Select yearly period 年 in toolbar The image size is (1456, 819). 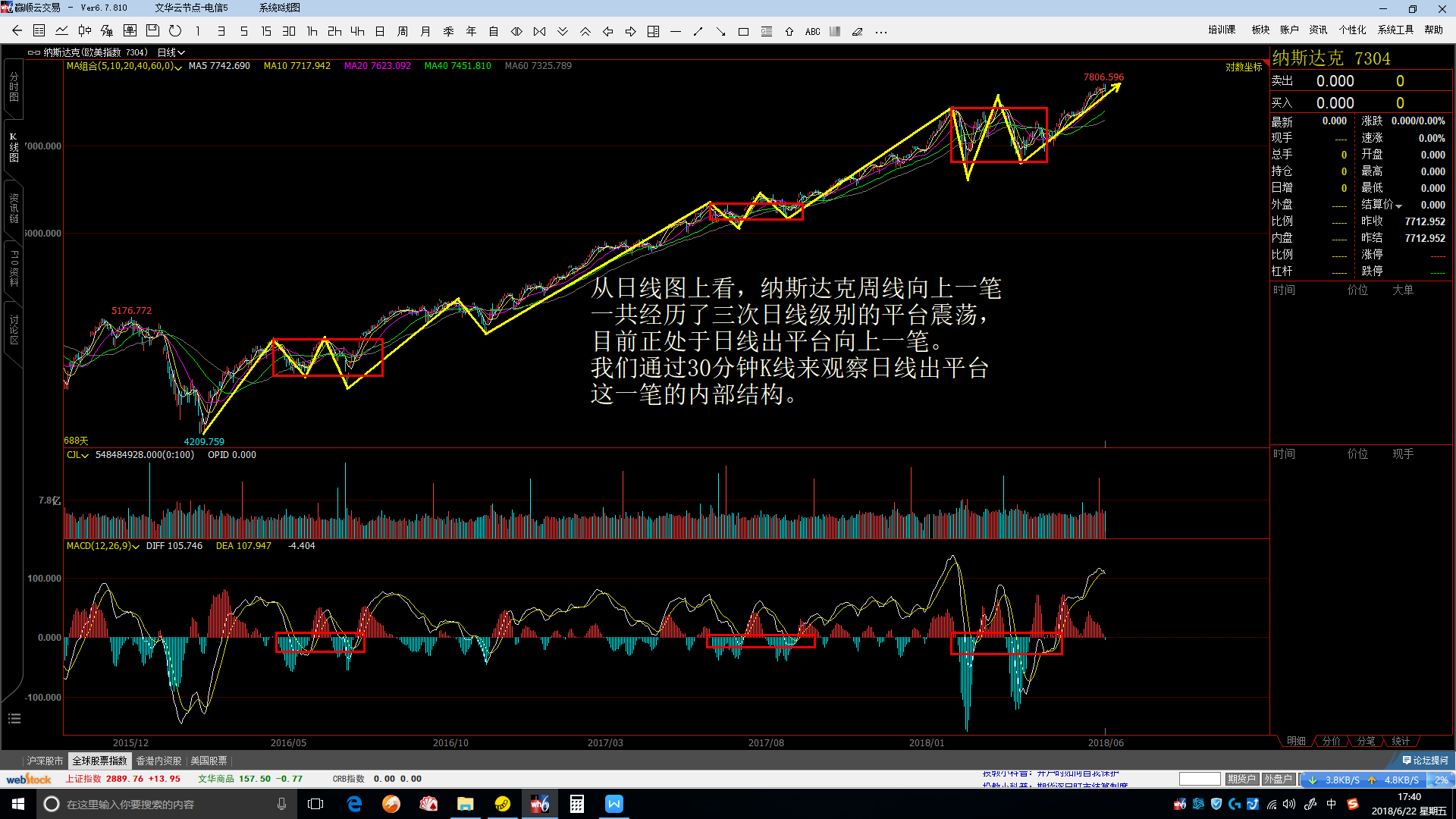pos(471,31)
